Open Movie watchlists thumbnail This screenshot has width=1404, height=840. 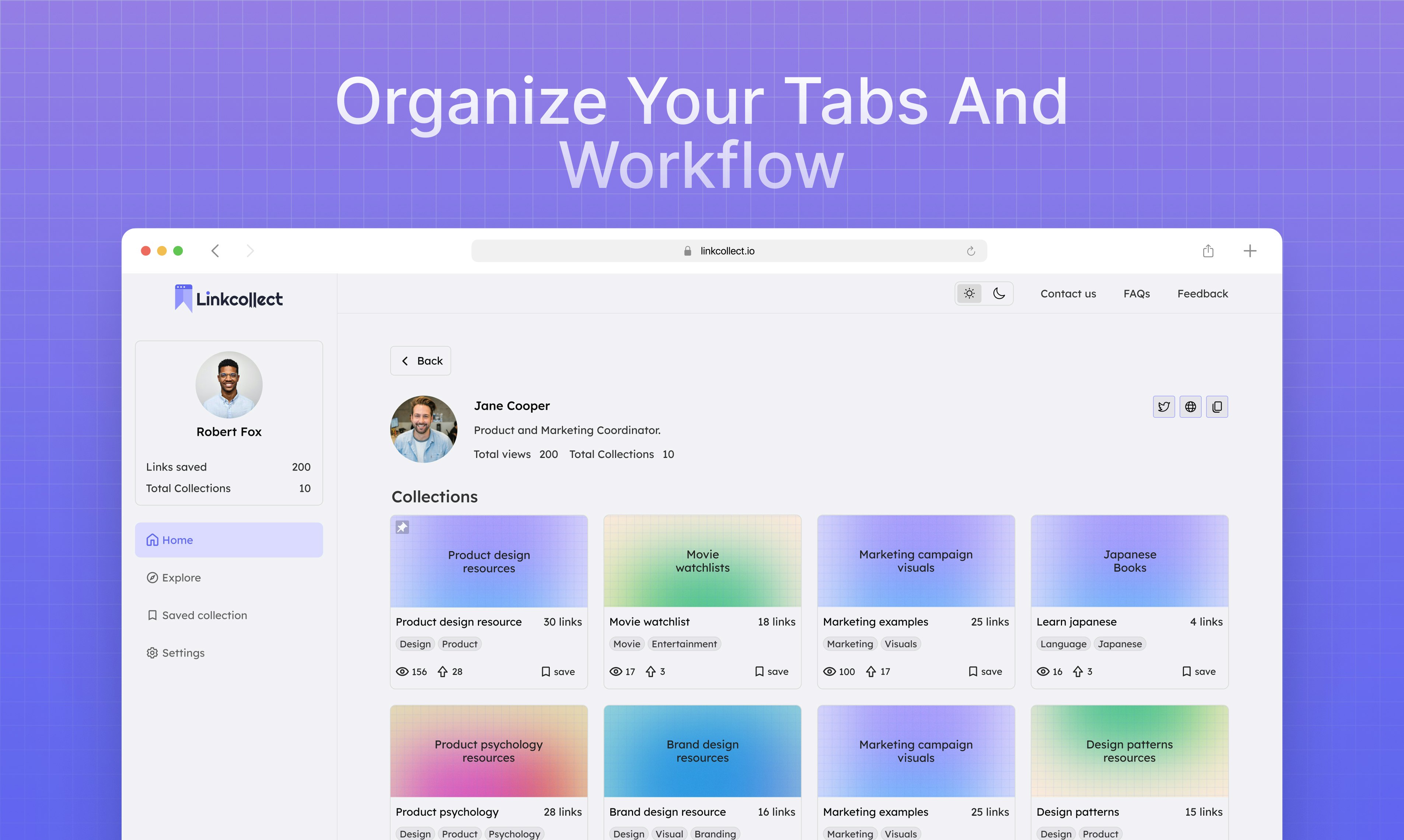pyautogui.click(x=703, y=561)
